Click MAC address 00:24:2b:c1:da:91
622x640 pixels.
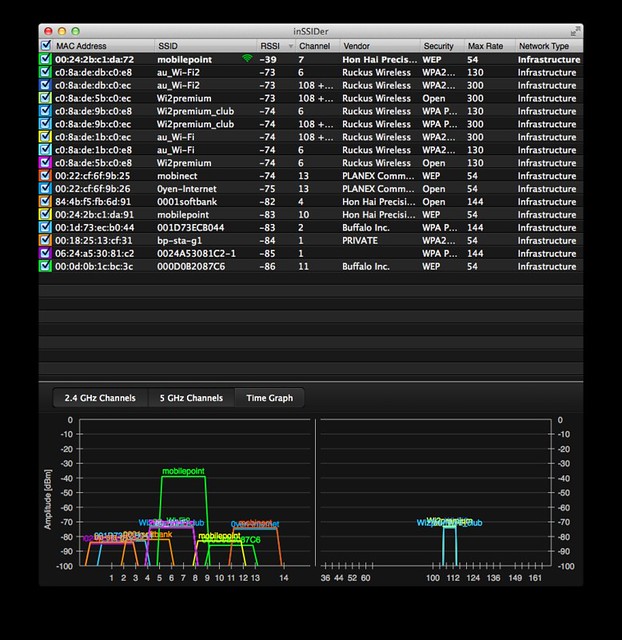(x=94, y=215)
